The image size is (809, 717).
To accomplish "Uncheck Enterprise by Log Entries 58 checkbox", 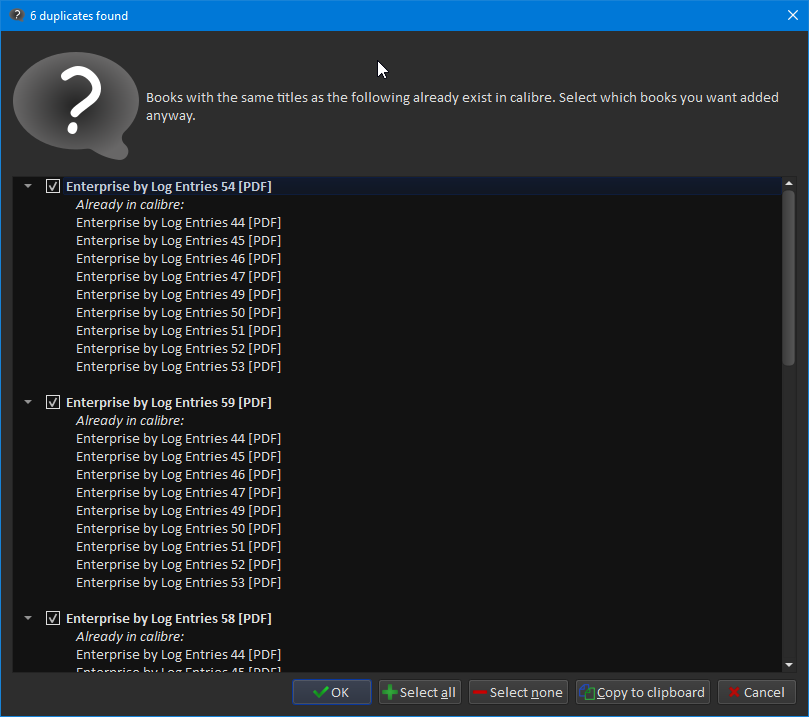I will click(x=53, y=618).
